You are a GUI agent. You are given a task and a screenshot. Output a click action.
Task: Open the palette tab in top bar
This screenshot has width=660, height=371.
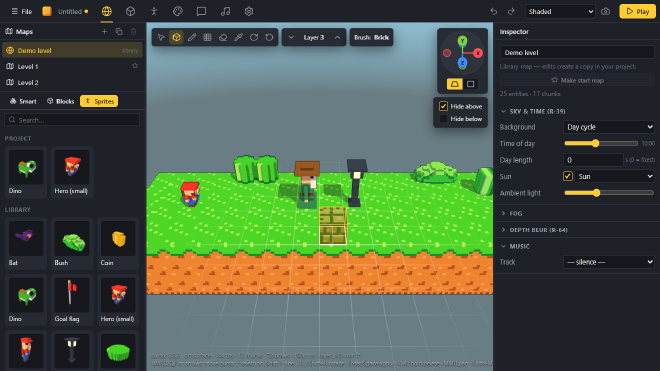[x=178, y=11]
